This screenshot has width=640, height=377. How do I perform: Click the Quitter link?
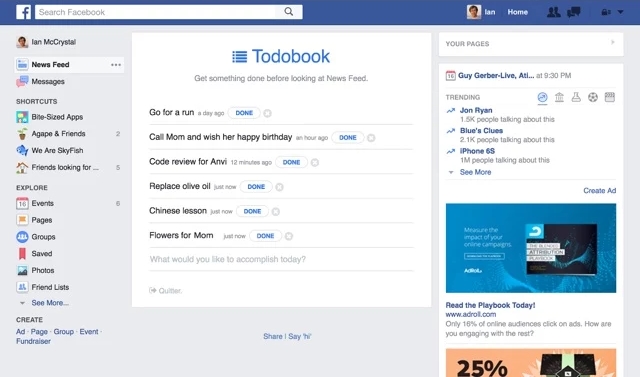[x=166, y=291]
